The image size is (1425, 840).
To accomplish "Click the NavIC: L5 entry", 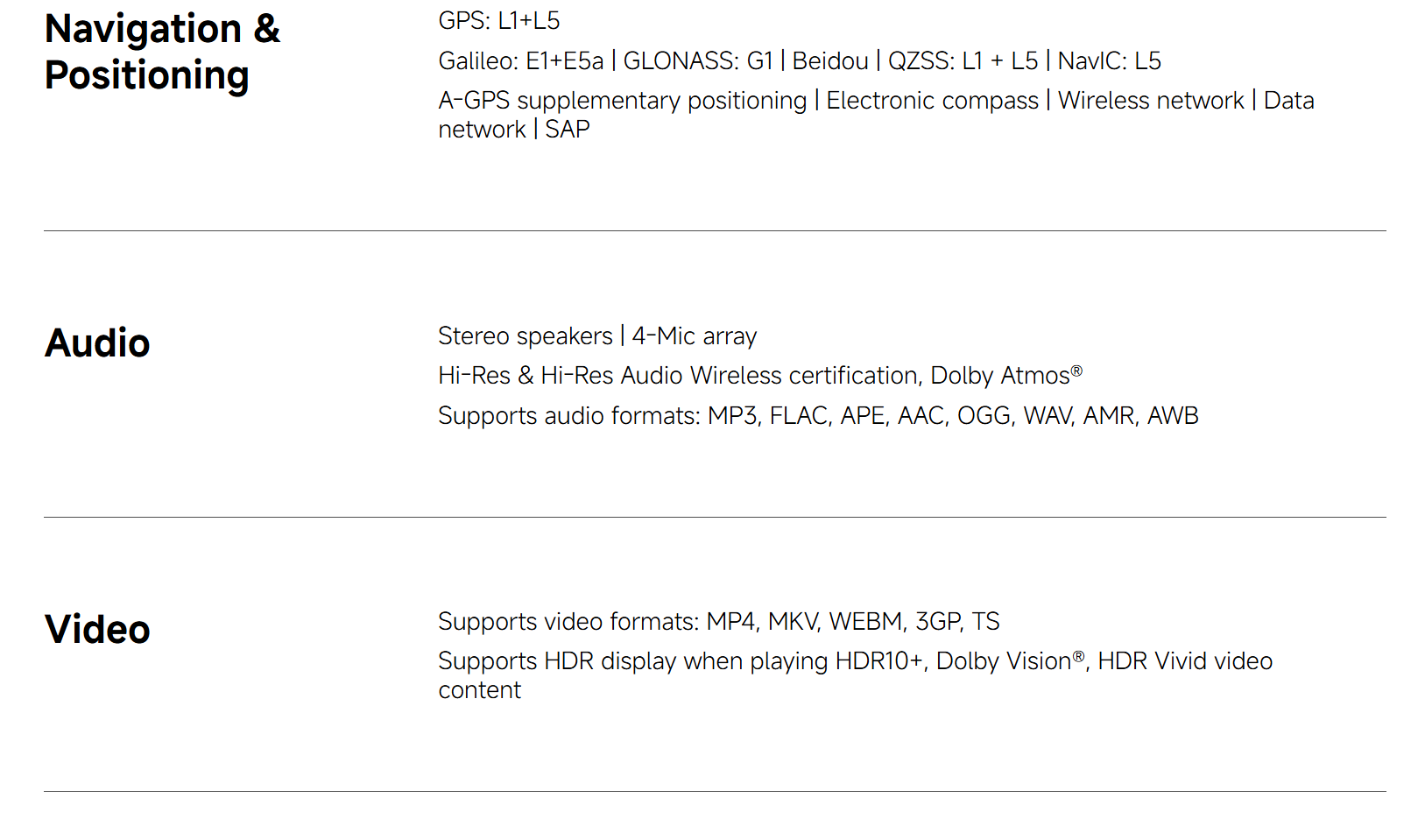I will point(1109,61).
